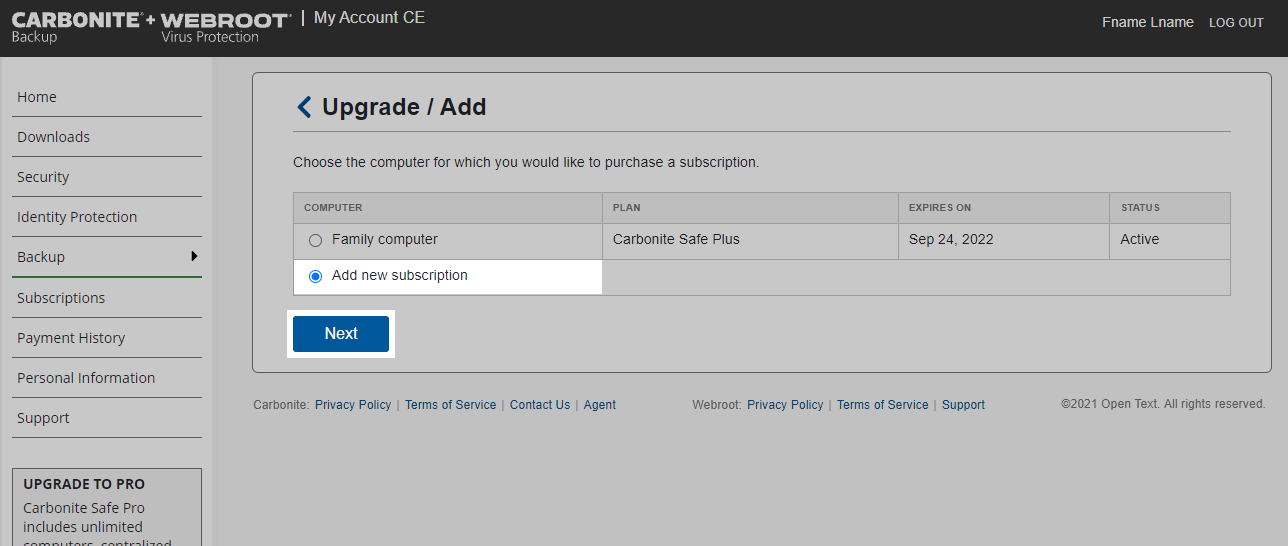The image size is (1288, 546).
Task: Open Home in the sidebar
Action: 37,97
